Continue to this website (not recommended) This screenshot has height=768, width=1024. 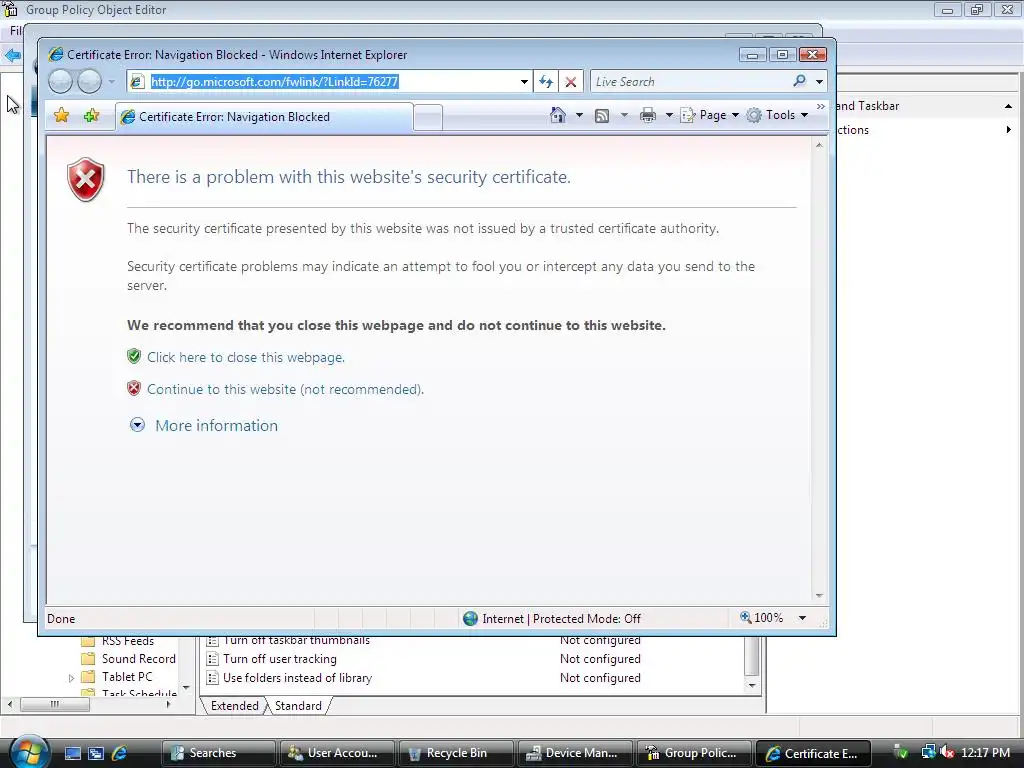click(285, 389)
